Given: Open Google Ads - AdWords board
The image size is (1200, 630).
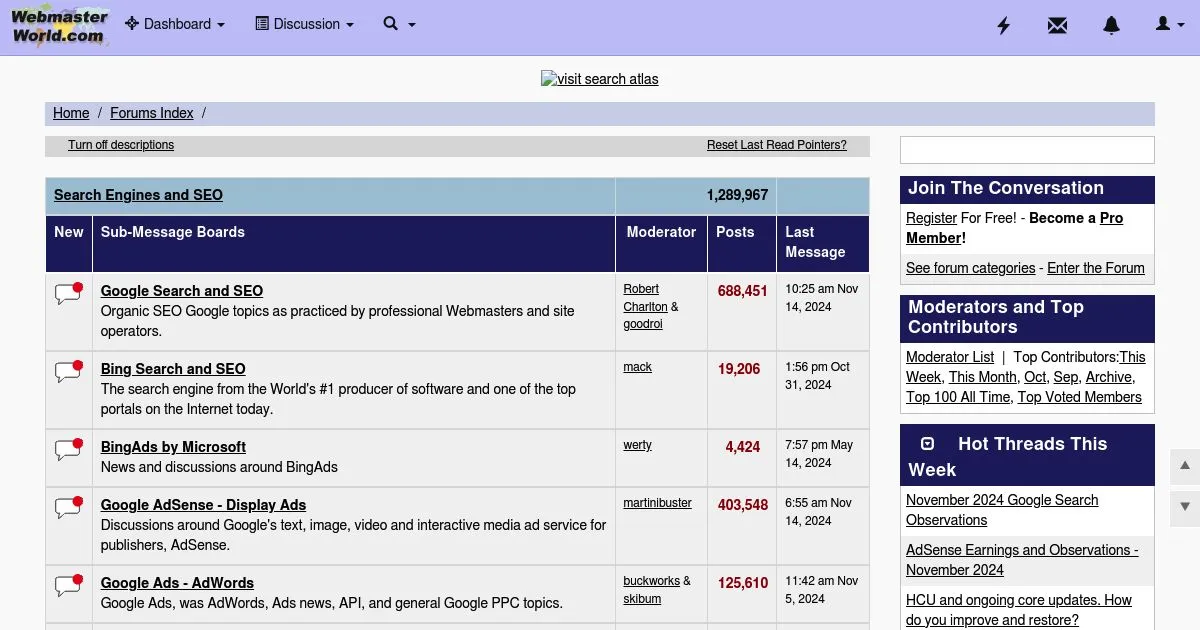Looking at the screenshot, I should click(x=177, y=583).
